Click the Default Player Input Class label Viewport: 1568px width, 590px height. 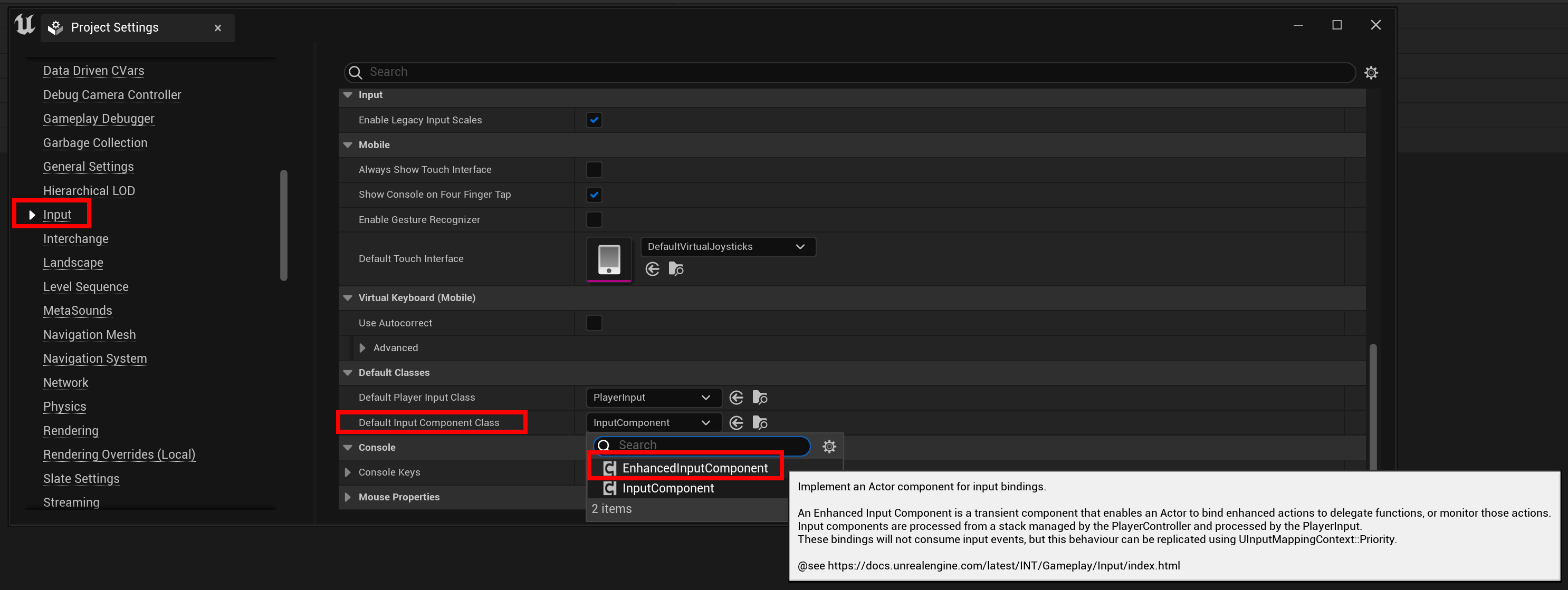tap(416, 398)
